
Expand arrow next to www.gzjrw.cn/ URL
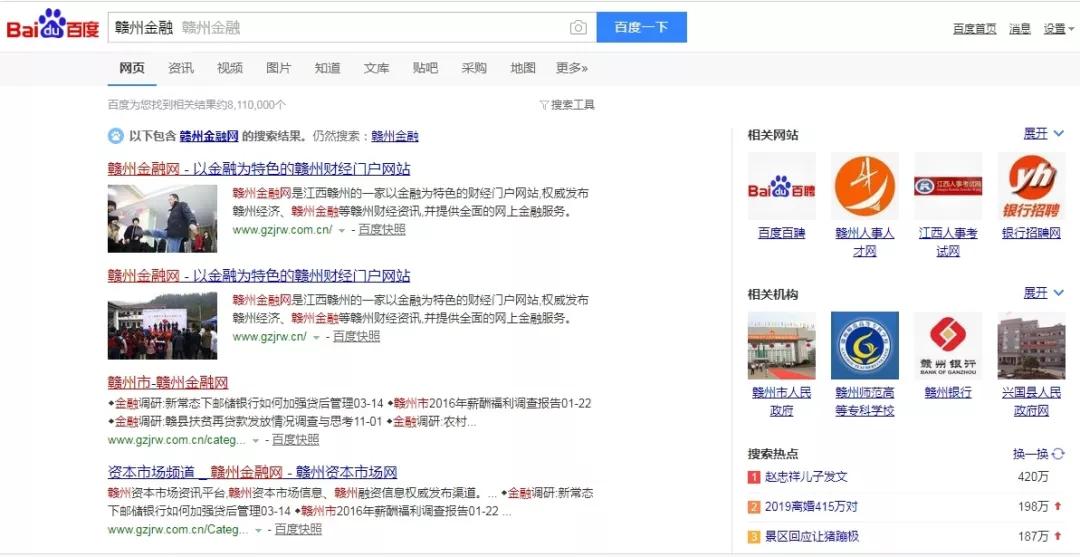pos(316,337)
